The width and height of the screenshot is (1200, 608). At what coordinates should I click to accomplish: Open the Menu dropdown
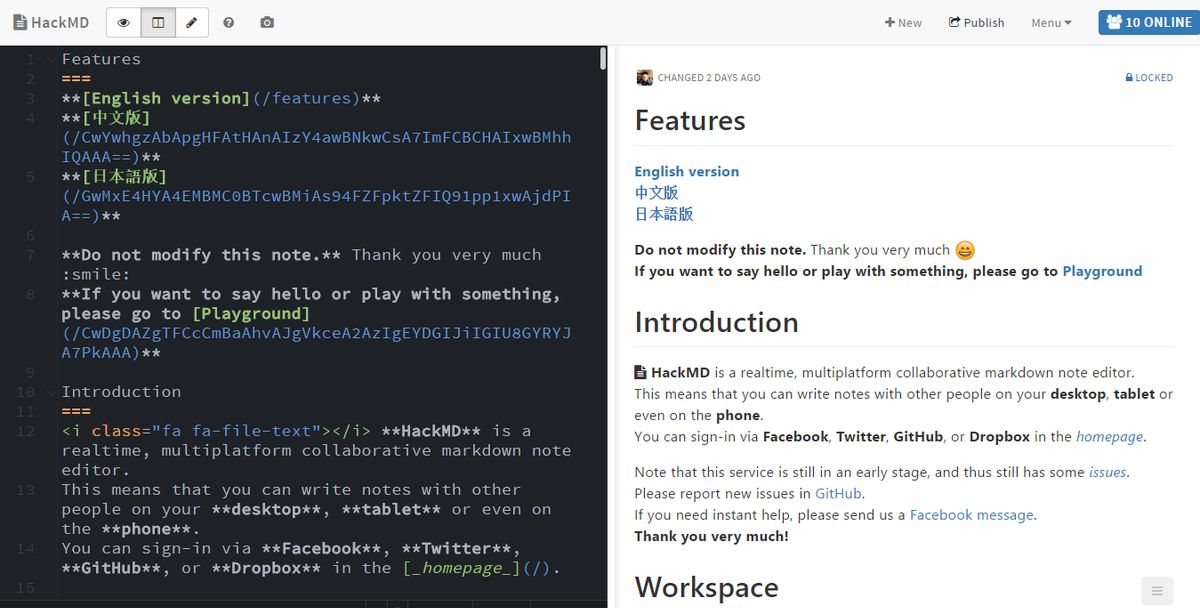1049,22
